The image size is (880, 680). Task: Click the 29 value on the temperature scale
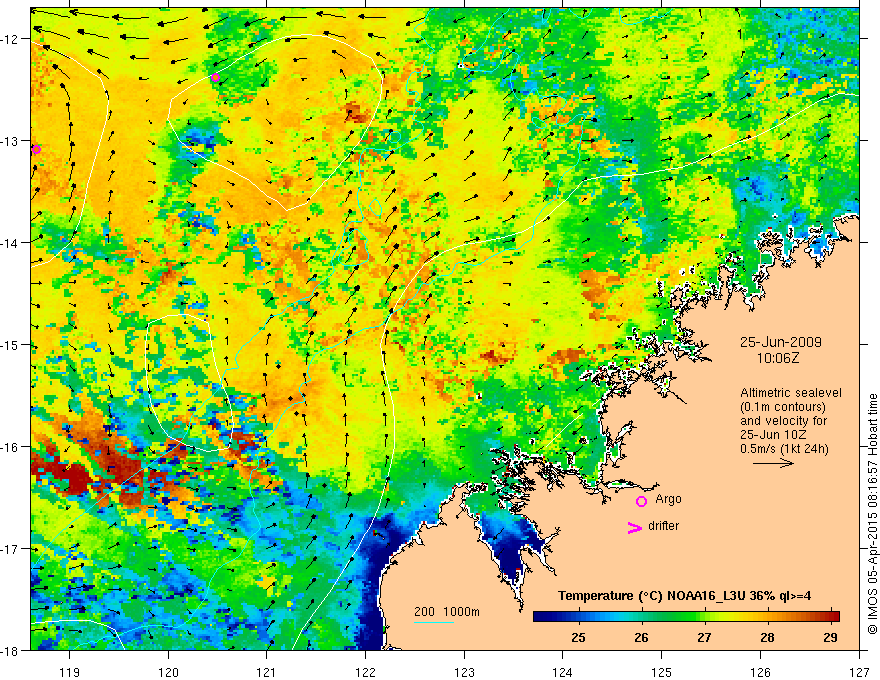pyautogui.click(x=830, y=637)
